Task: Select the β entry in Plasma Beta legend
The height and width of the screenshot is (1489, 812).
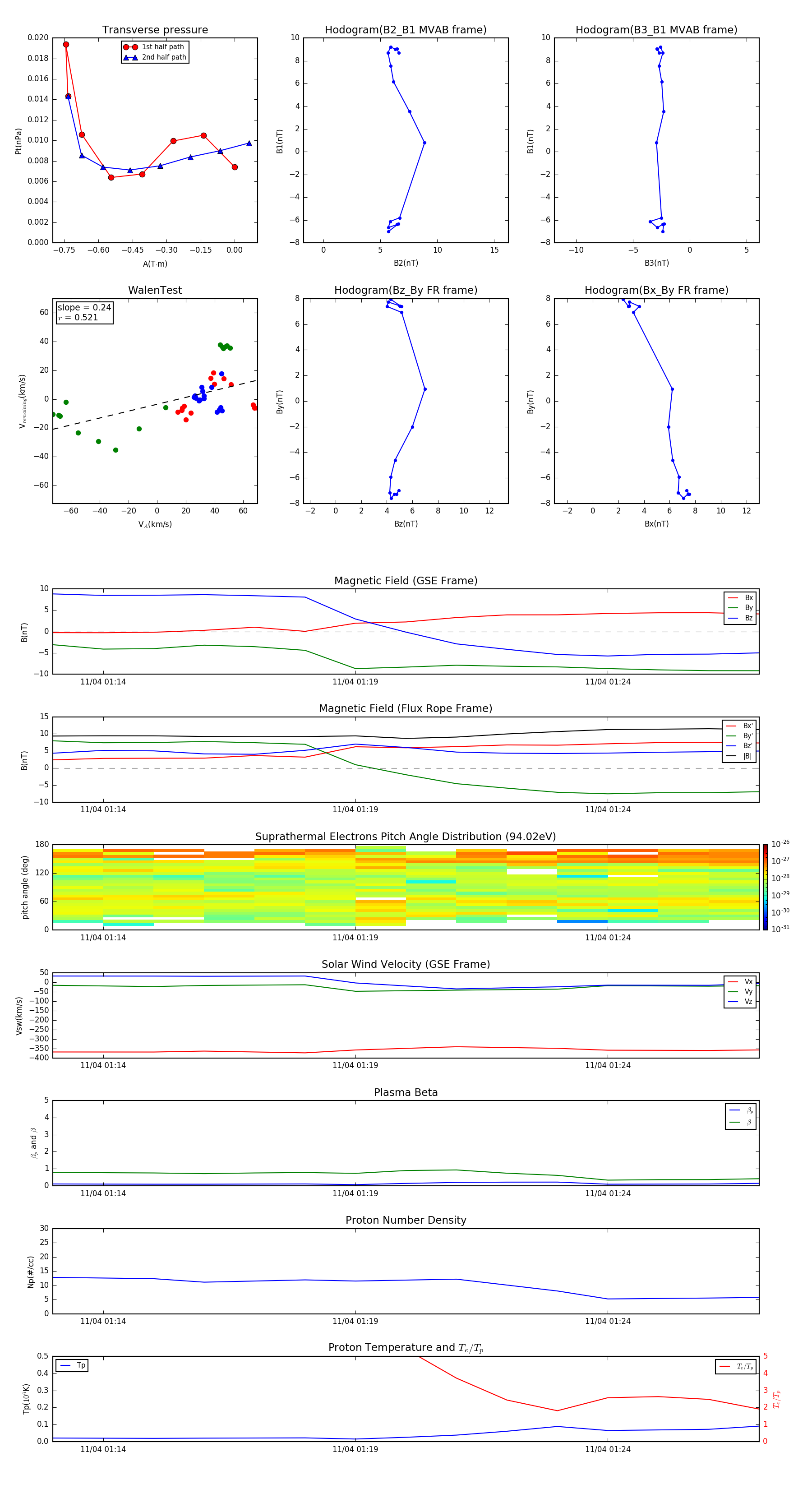Action: click(741, 1122)
